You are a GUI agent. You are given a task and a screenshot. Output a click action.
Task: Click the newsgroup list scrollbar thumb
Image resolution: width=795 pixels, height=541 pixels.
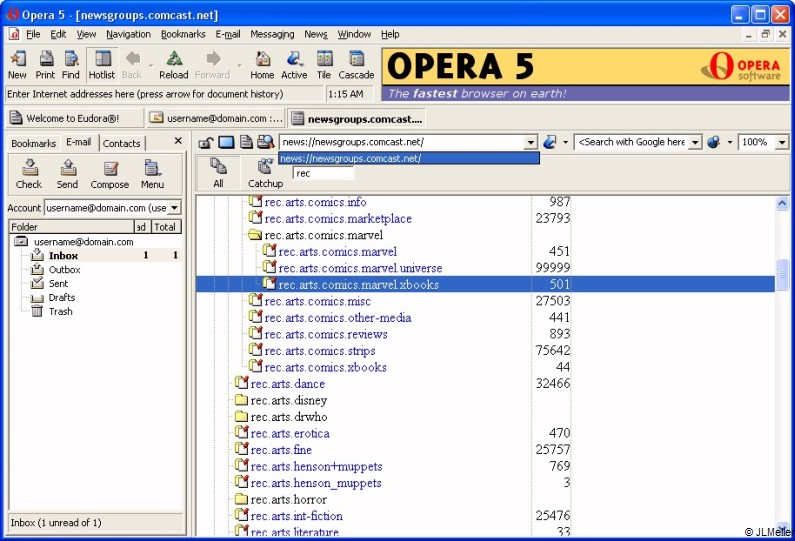click(783, 274)
